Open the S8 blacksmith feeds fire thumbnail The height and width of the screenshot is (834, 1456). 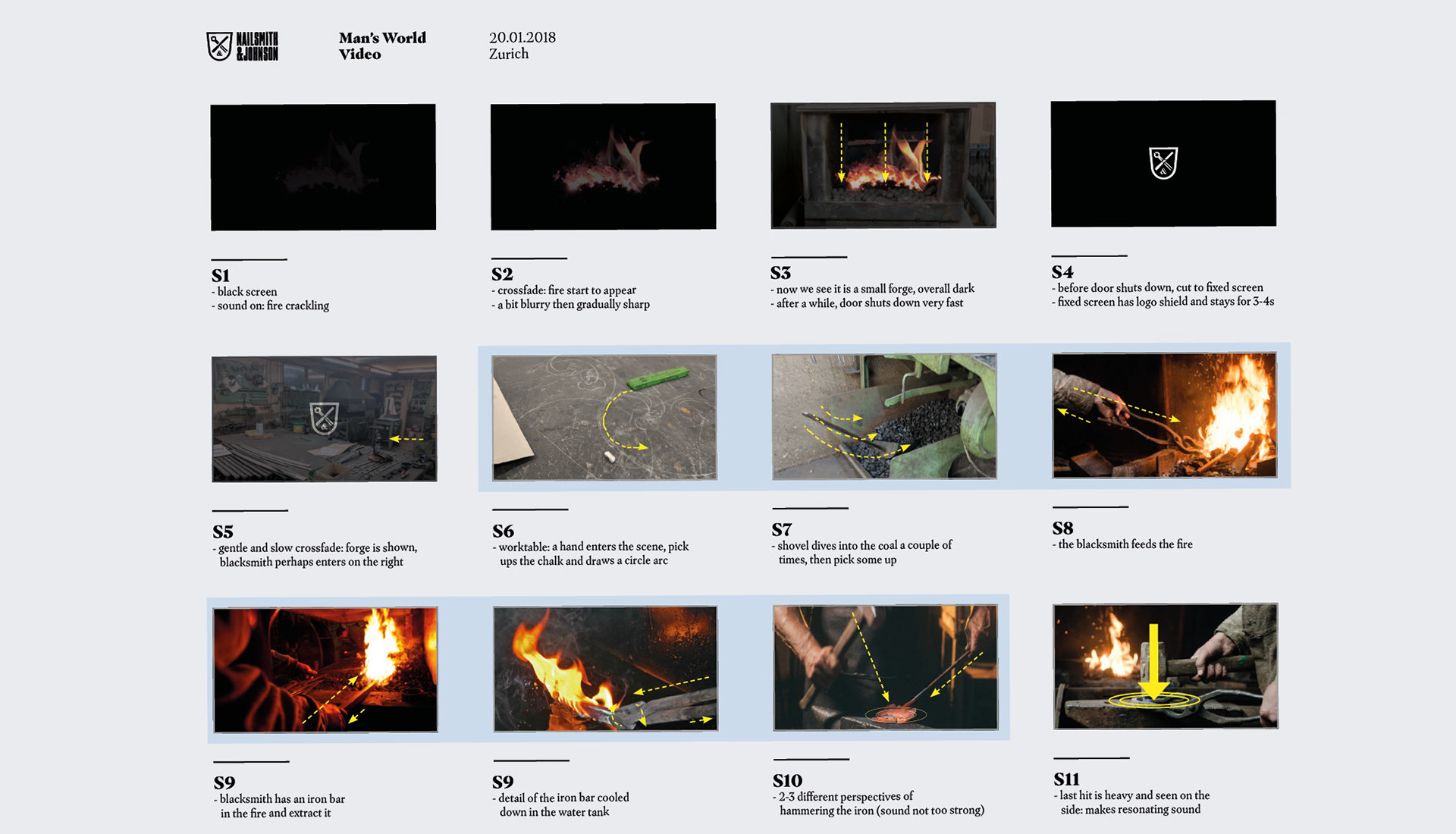pos(1164,415)
